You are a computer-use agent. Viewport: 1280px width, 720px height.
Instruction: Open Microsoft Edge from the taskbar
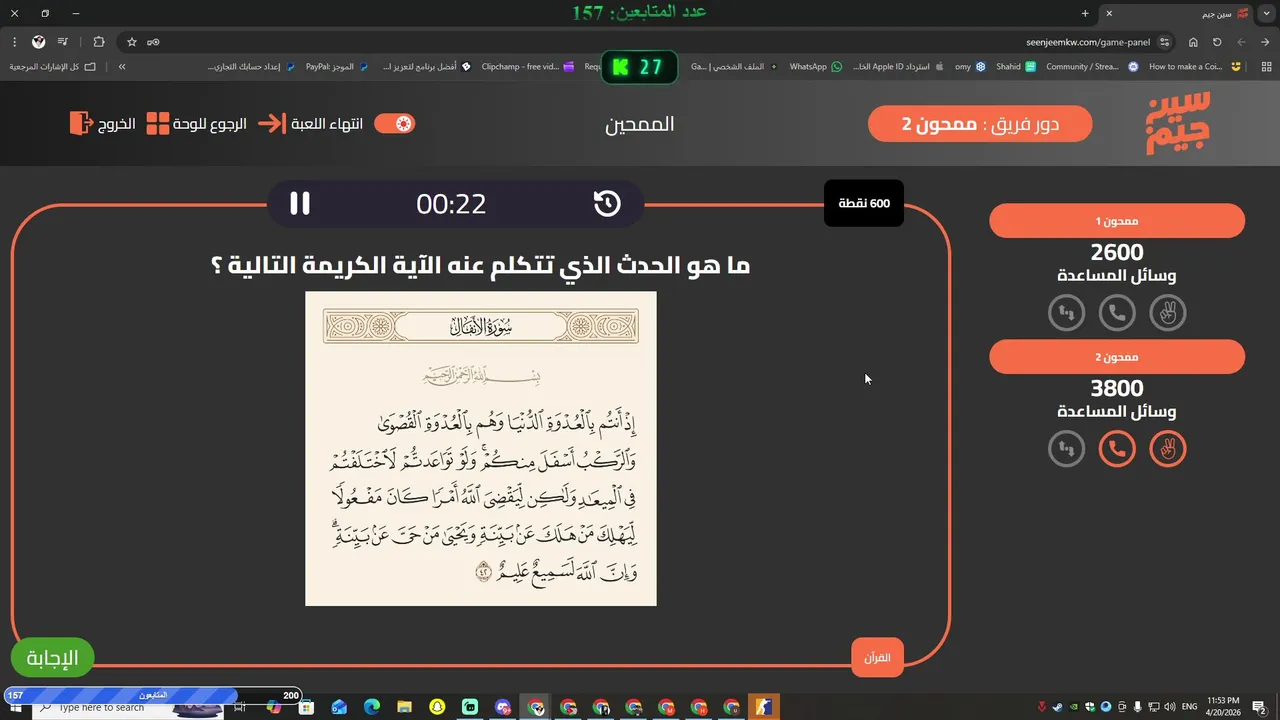pos(372,707)
